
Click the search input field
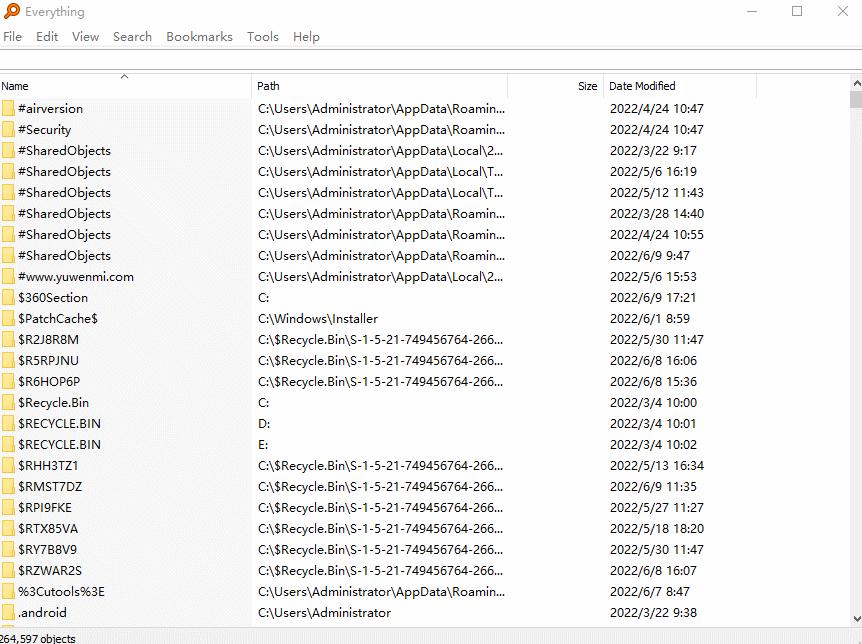click(430, 59)
